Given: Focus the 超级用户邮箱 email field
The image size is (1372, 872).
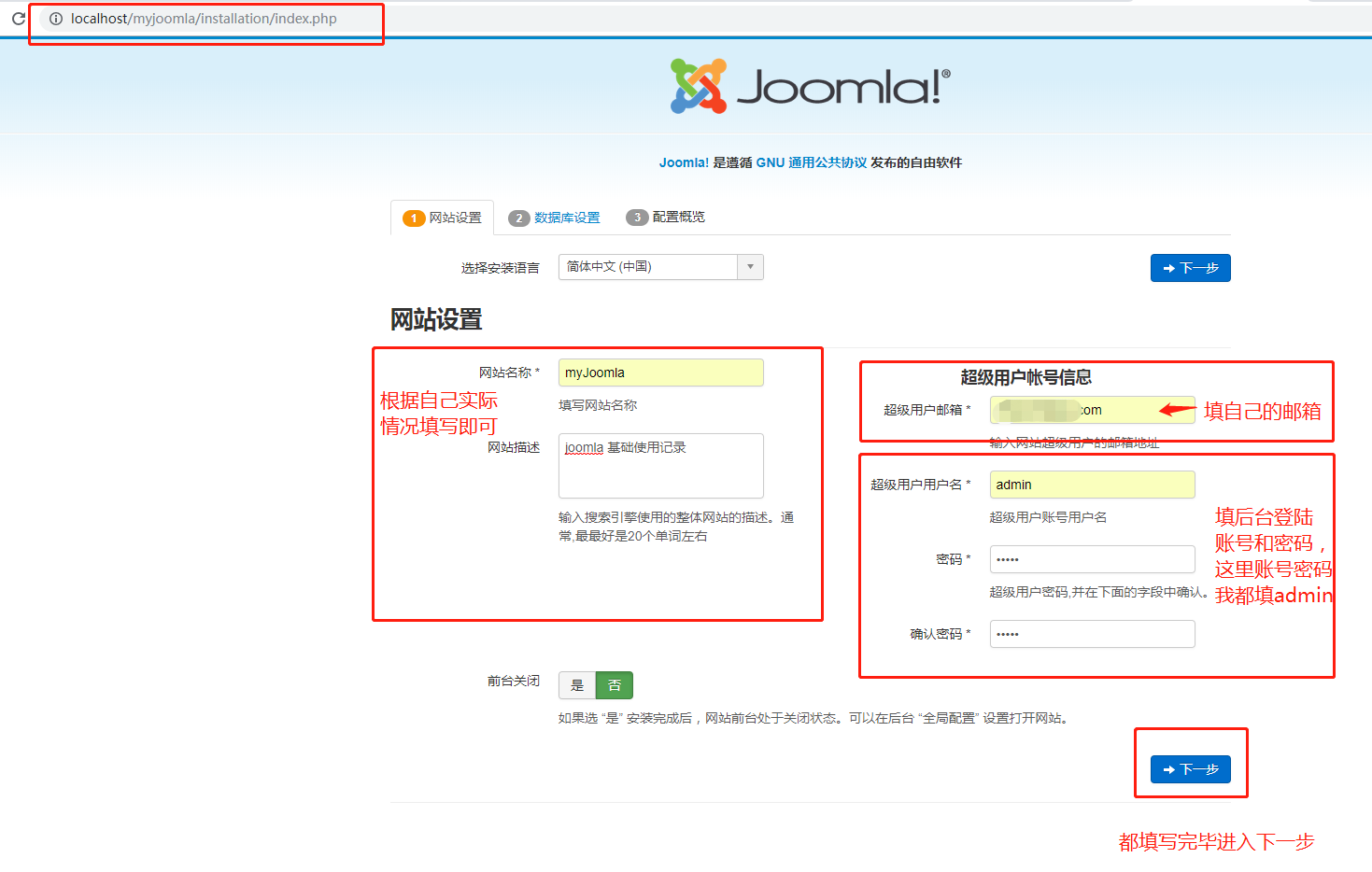Looking at the screenshot, I should click(1093, 410).
